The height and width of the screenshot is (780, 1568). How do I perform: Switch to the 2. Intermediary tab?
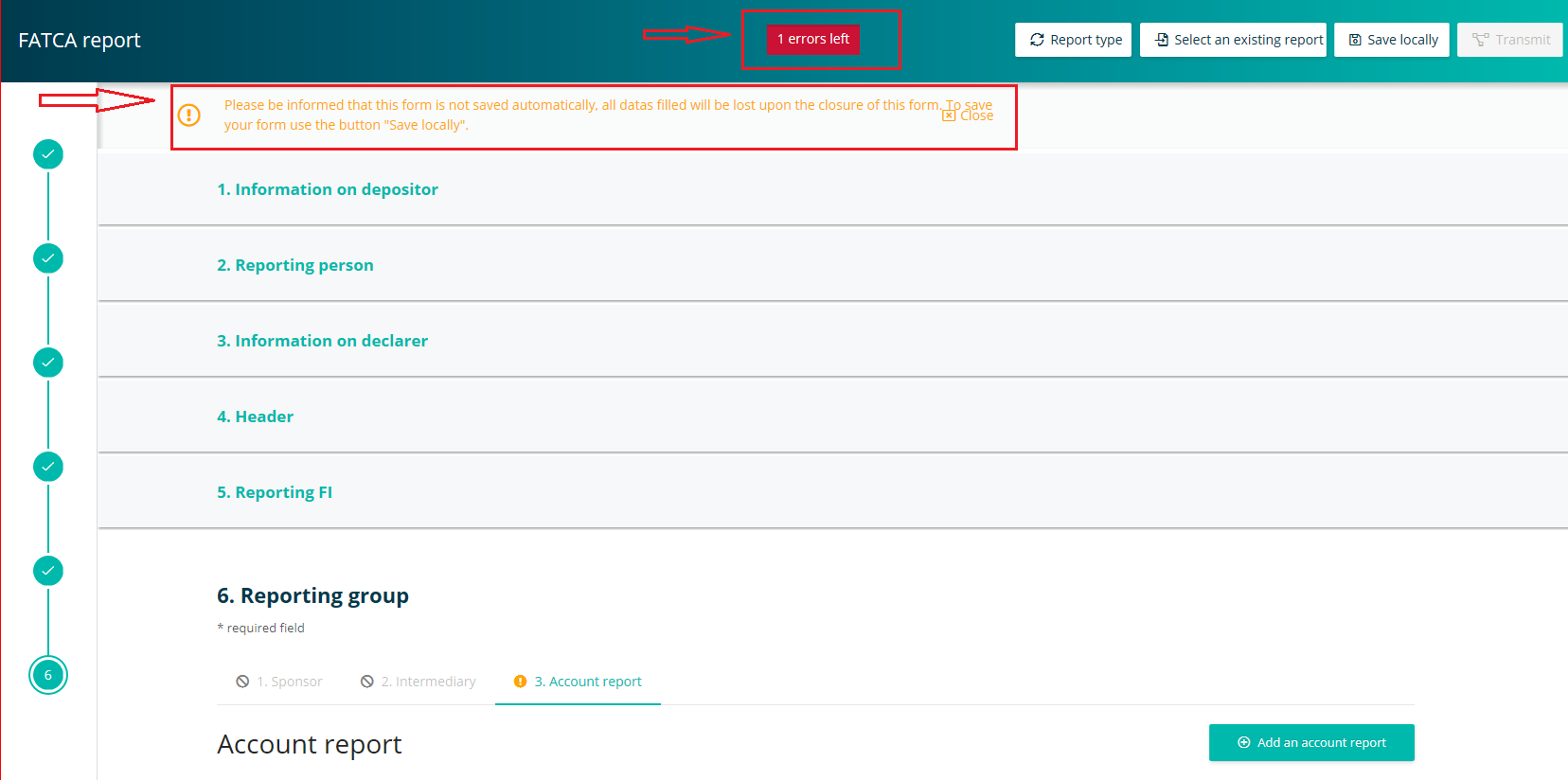click(x=419, y=682)
